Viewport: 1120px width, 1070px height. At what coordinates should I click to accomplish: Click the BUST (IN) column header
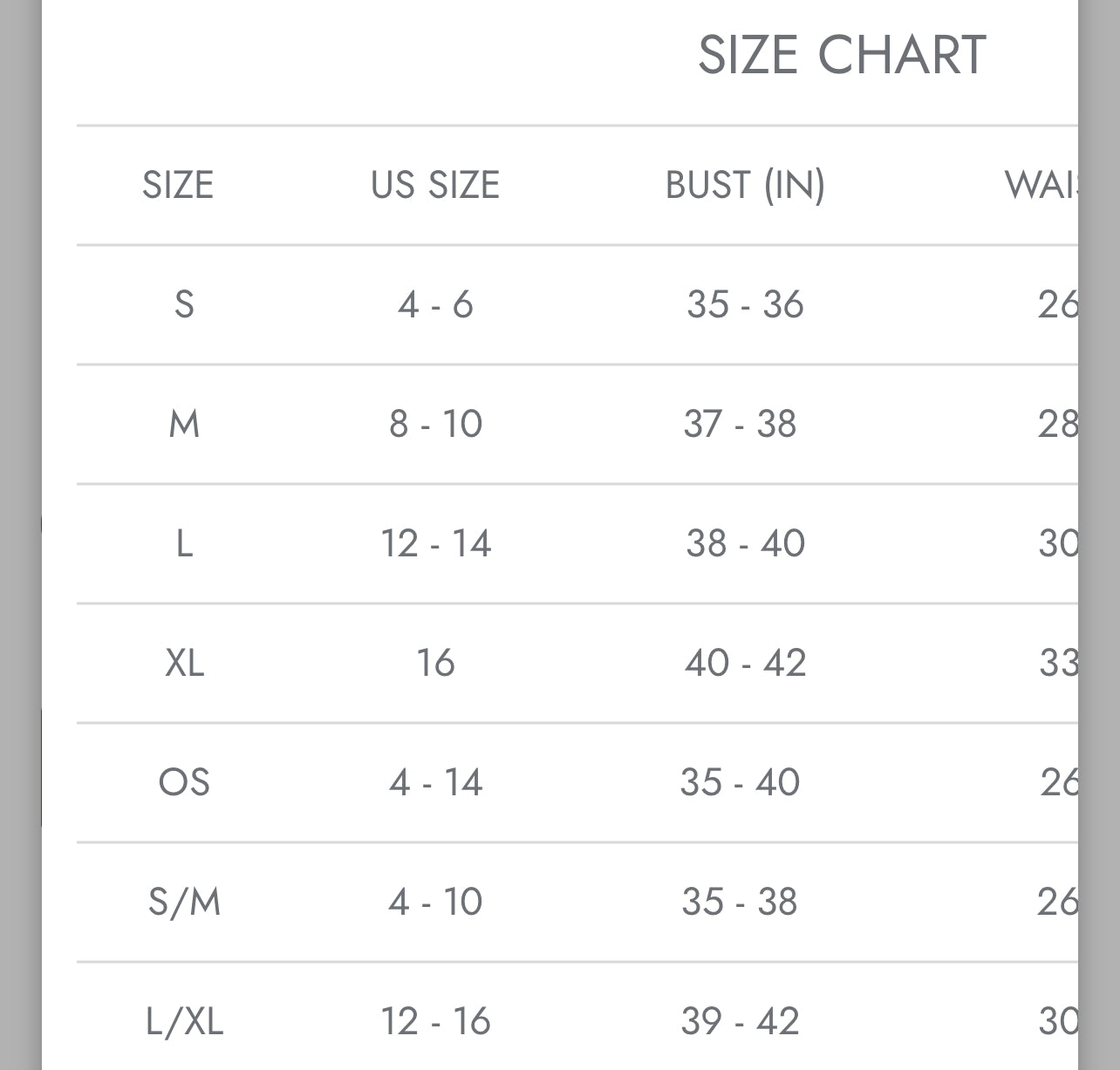click(x=745, y=185)
